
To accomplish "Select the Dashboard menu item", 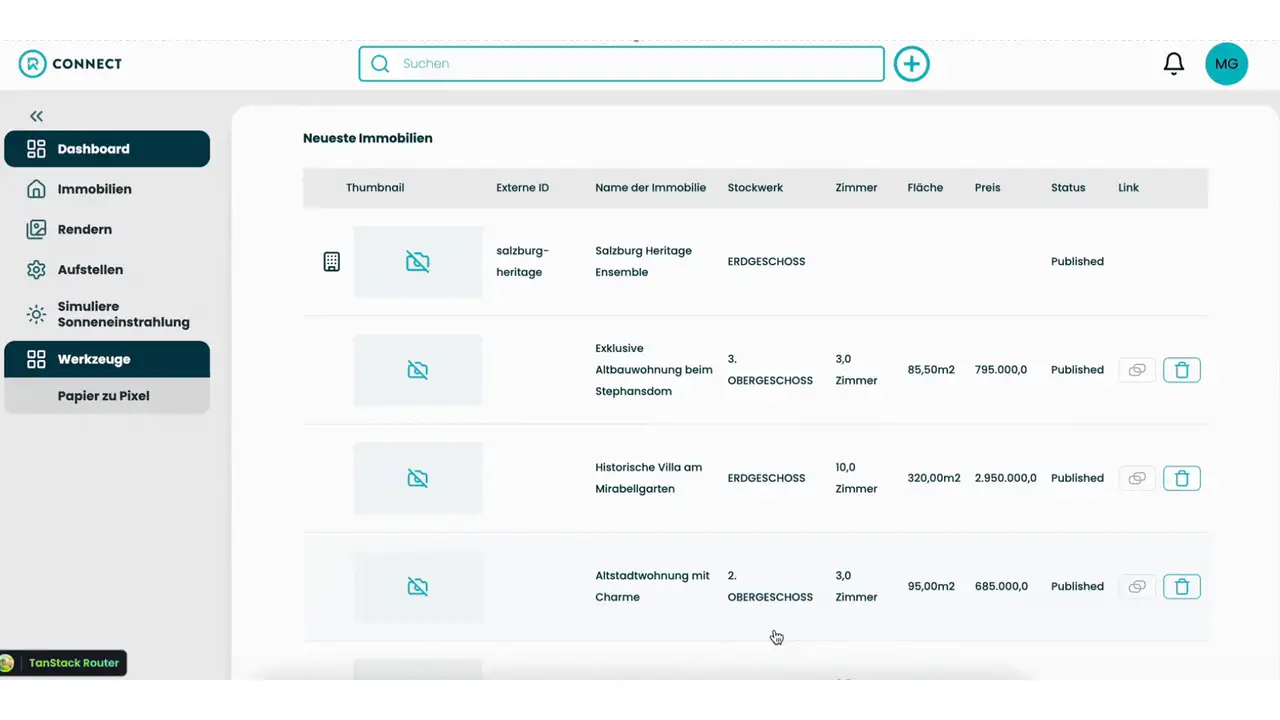I will pyautogui.click(x=107, y=149).
